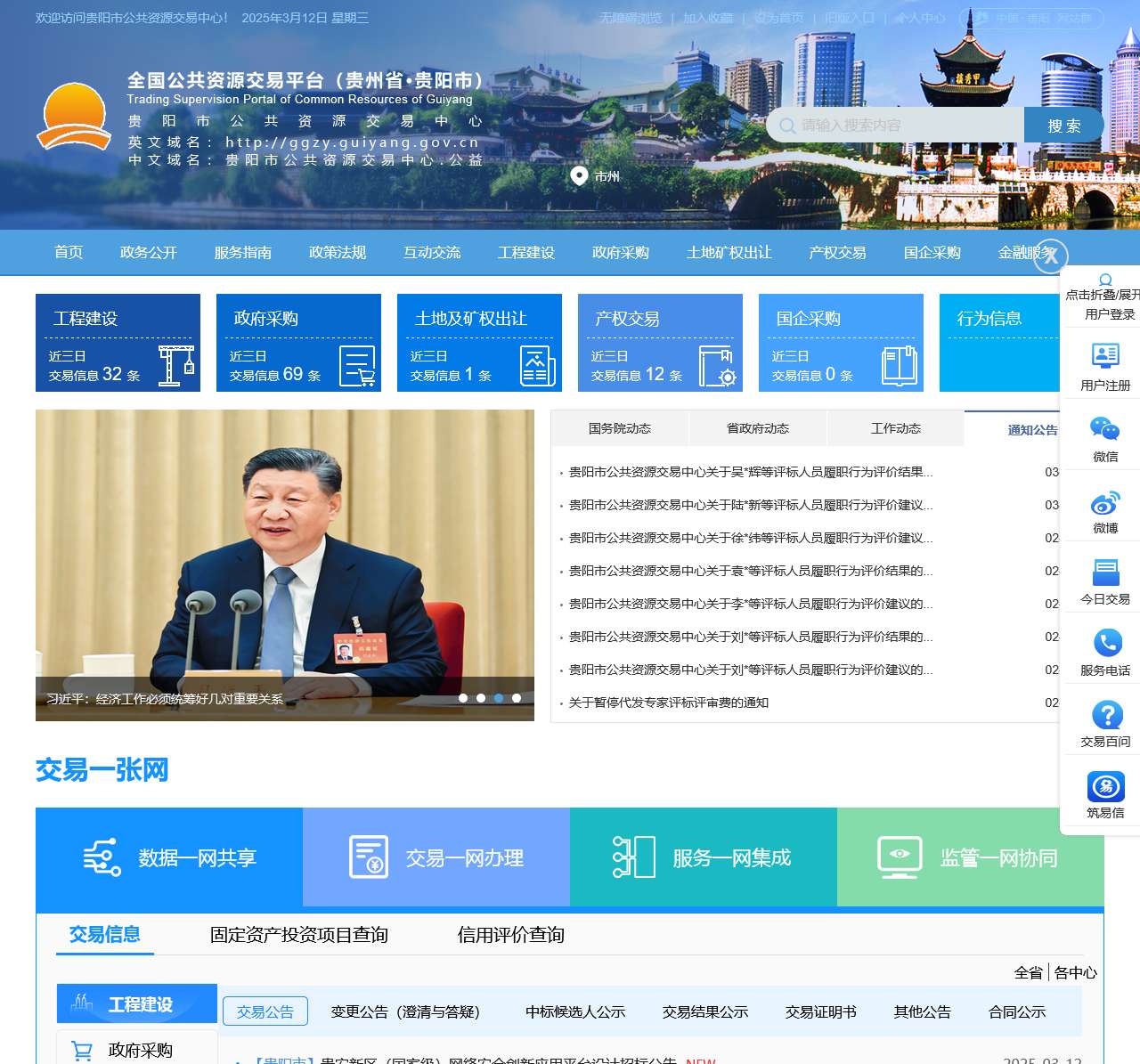
Task: Open the 国企采购 navigation menu
Action: pyautogui.click(x=932, y=253)
